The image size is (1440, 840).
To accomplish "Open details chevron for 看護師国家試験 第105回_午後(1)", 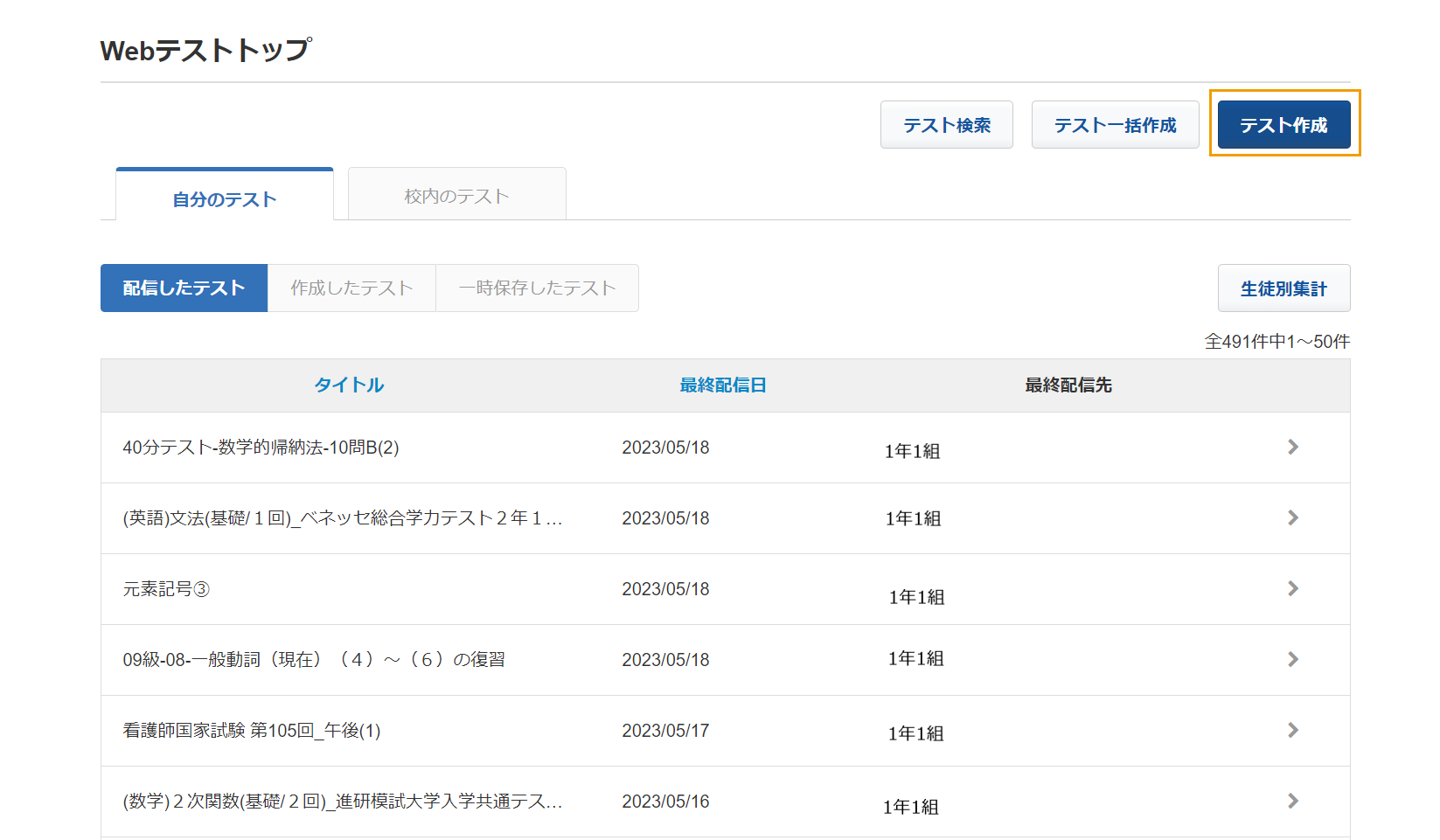I will point(1294,730).
